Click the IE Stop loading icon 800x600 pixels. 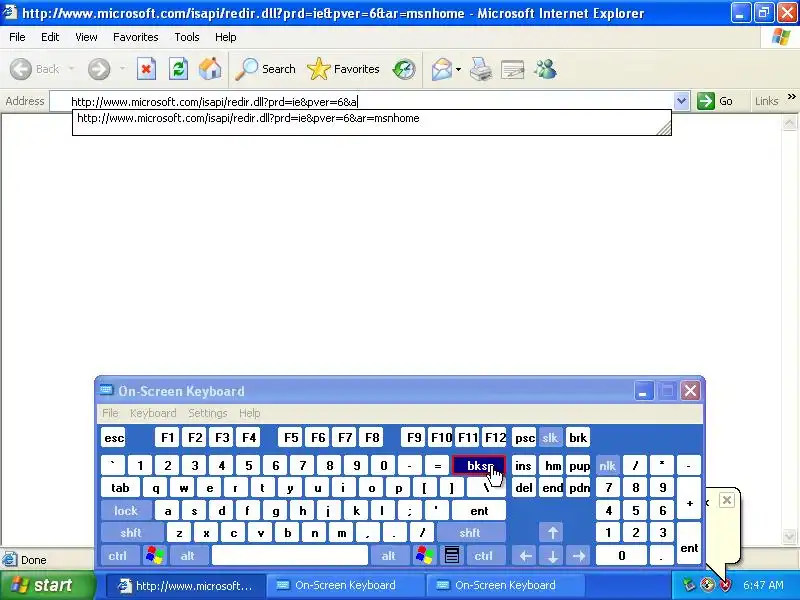146,69
